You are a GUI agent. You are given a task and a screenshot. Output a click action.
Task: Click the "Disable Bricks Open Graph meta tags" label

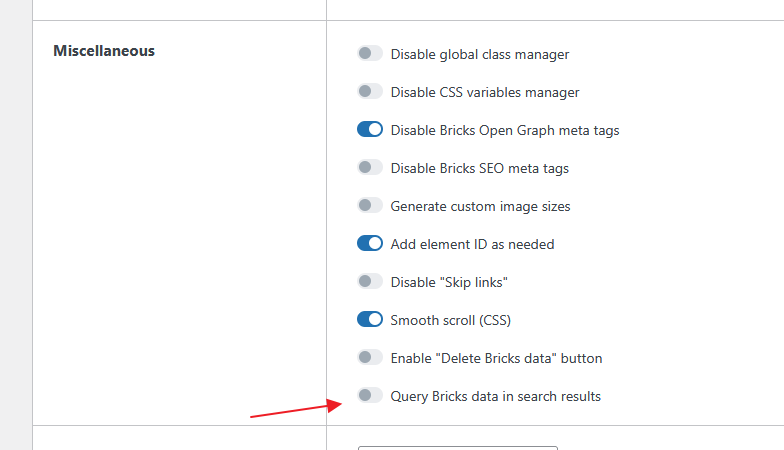click(504, 130)
